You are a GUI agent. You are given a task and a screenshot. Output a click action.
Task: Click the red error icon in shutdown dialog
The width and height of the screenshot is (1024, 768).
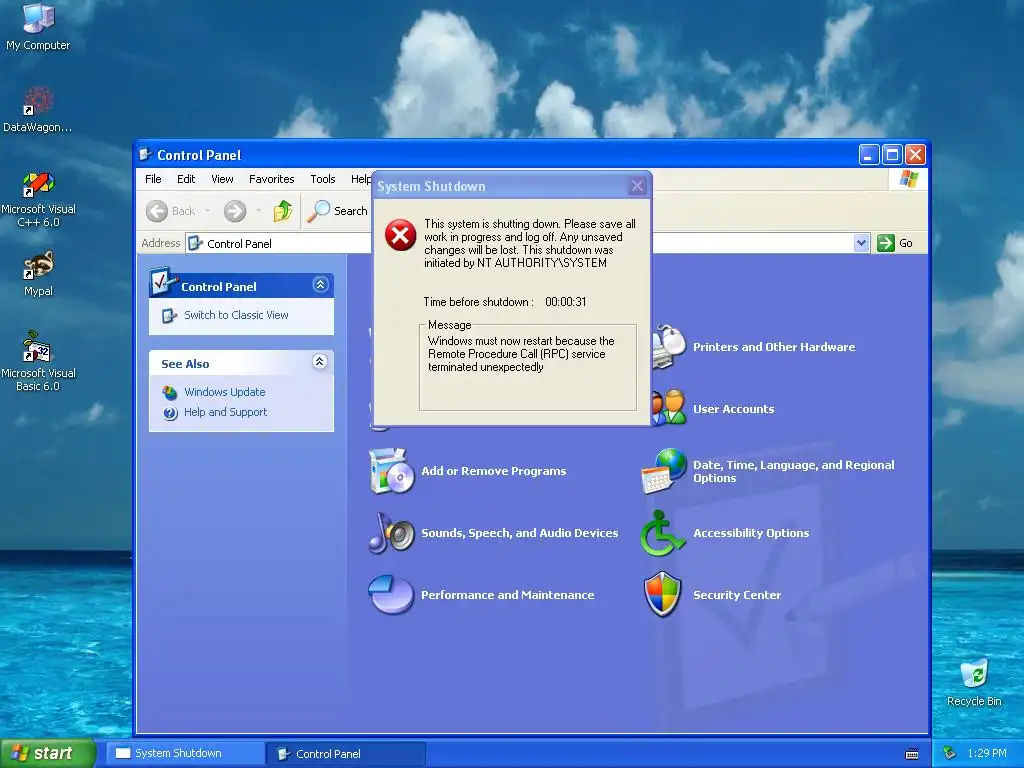pos(400,235)
